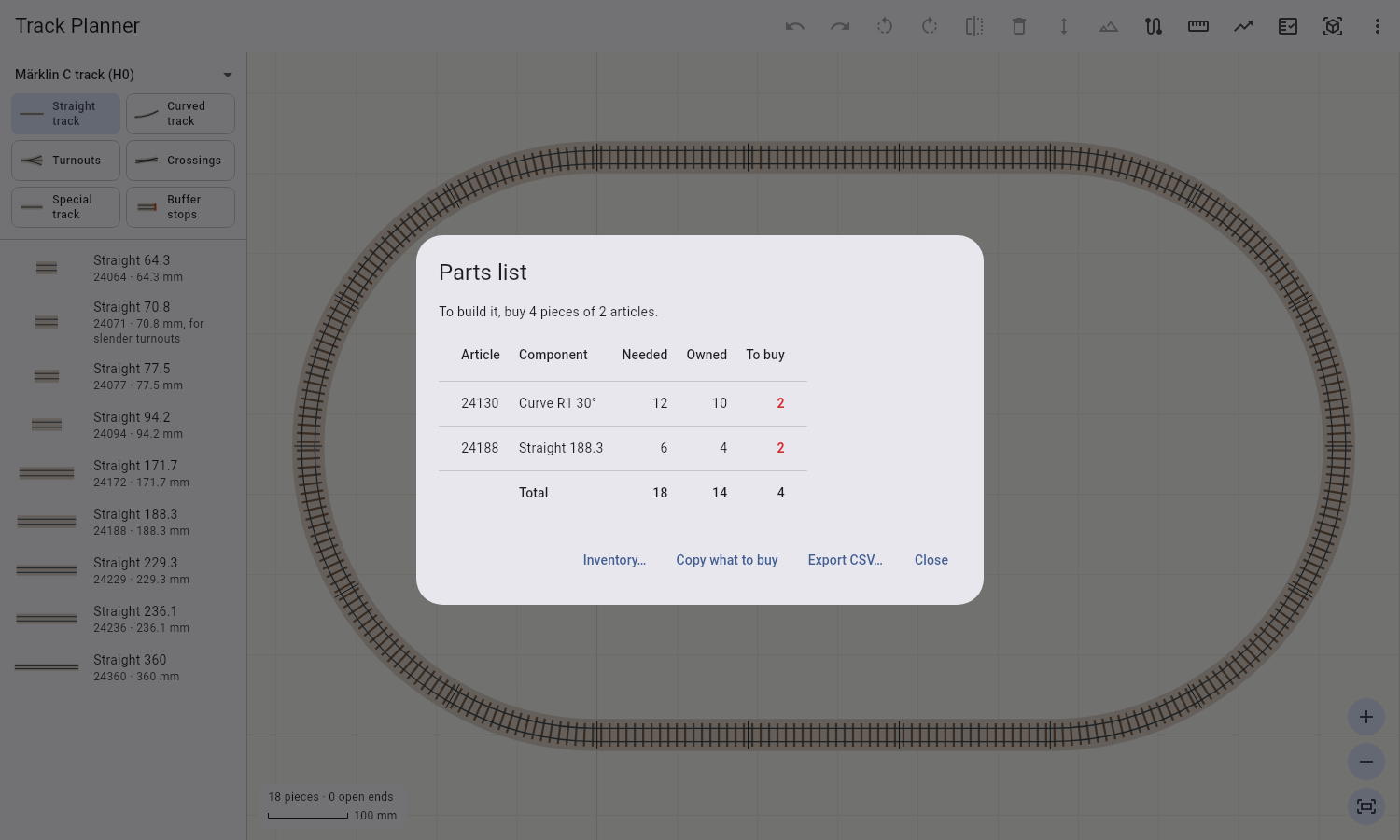Click Inventory... in Parts list dialog
The height and width of the screenshot is (840, 1400).
point(614,560)
